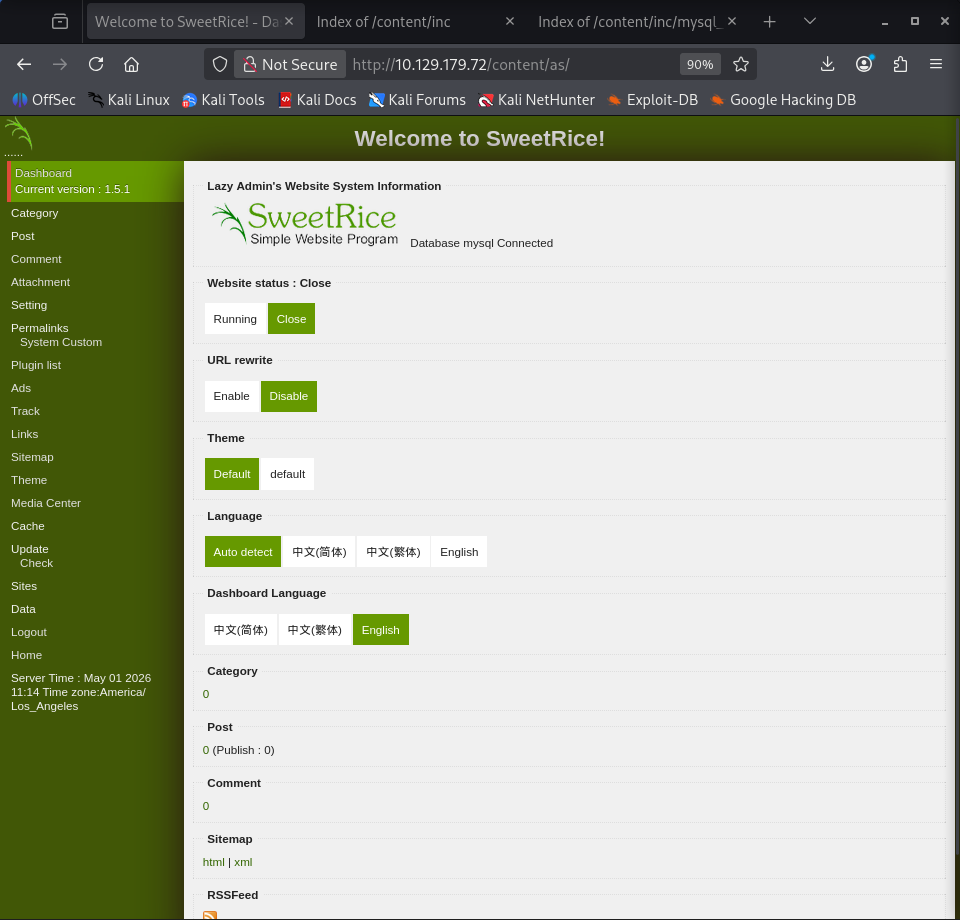Click the SweetRice Simple Website Program logo

(x=304, y=225)
